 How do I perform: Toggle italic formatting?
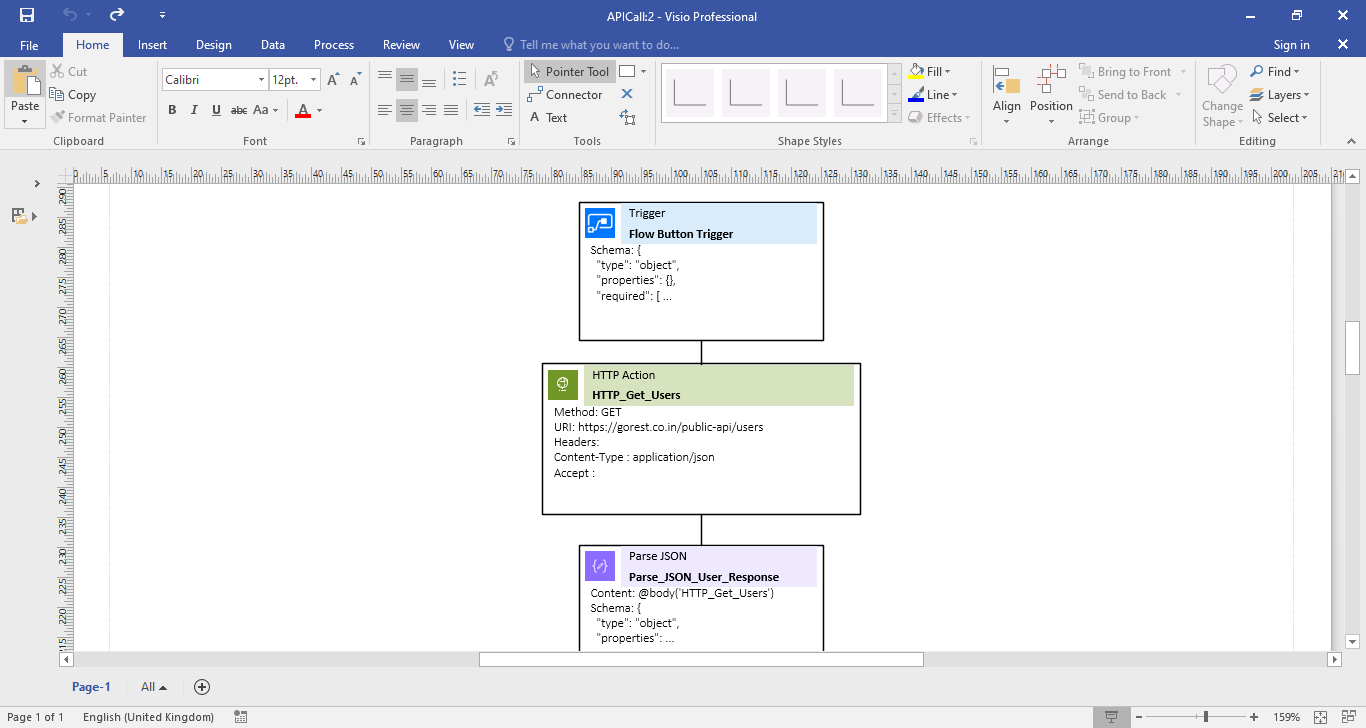pyautogui.click(x=194, y=110)
